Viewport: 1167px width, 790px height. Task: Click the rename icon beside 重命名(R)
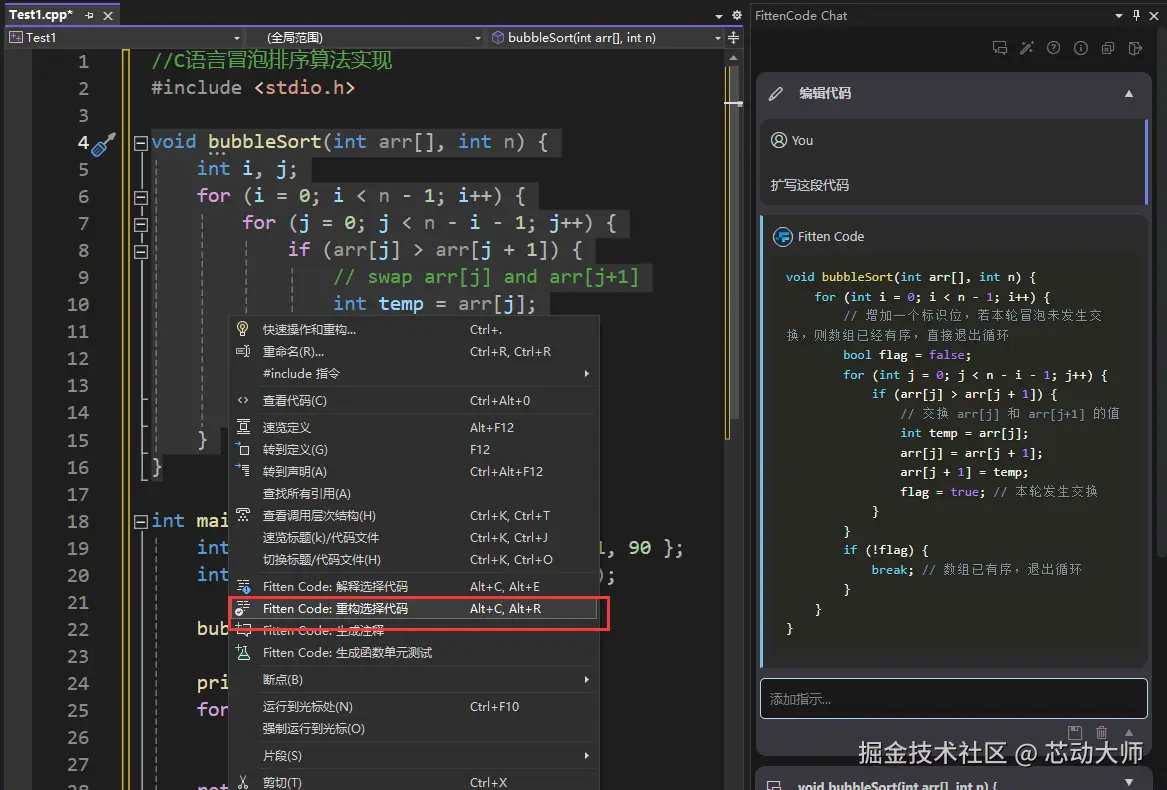click(x=243, y=351)
